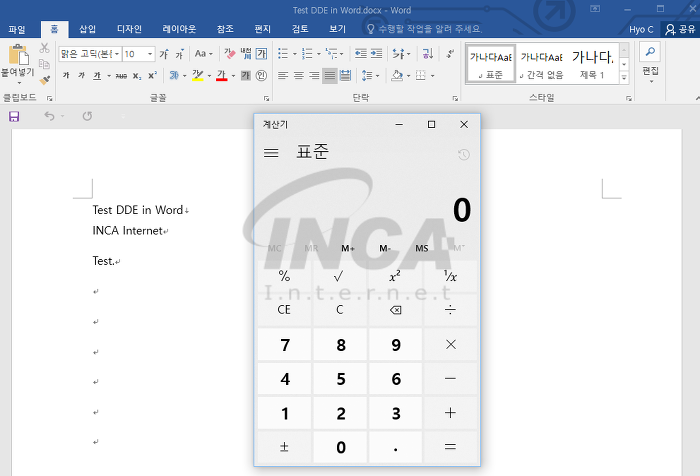The image size is (700, 476).
Task: Click the undo arrow icon
Action: tap(49, 116)
